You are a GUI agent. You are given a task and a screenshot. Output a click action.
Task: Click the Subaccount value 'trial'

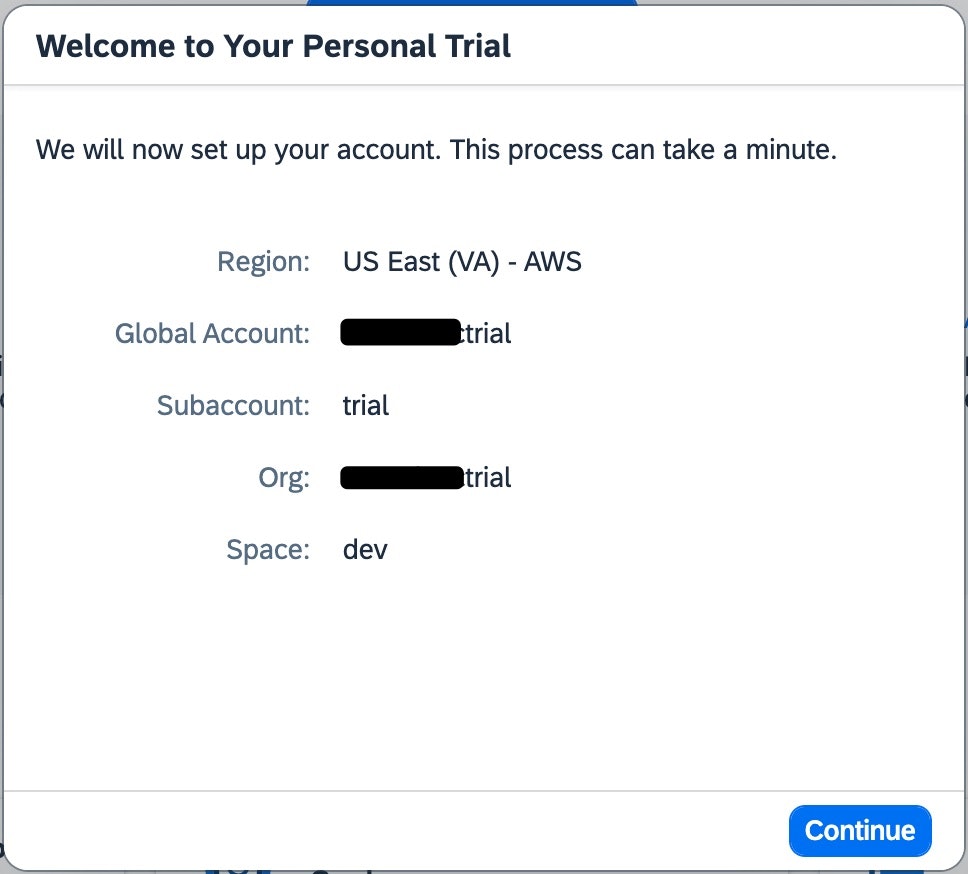[x=365, y=405]
